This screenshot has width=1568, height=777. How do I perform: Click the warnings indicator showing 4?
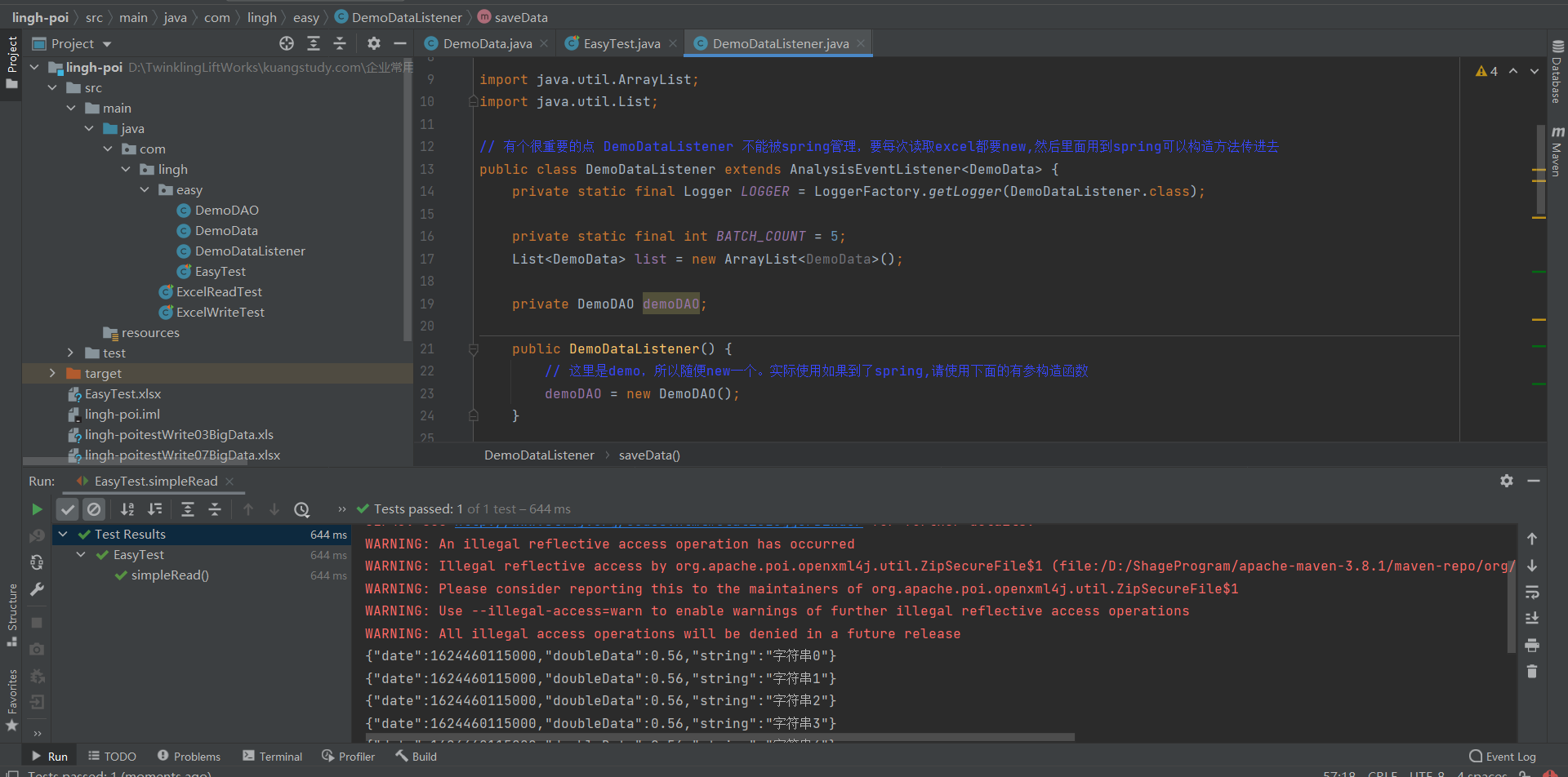point(1486,71)
